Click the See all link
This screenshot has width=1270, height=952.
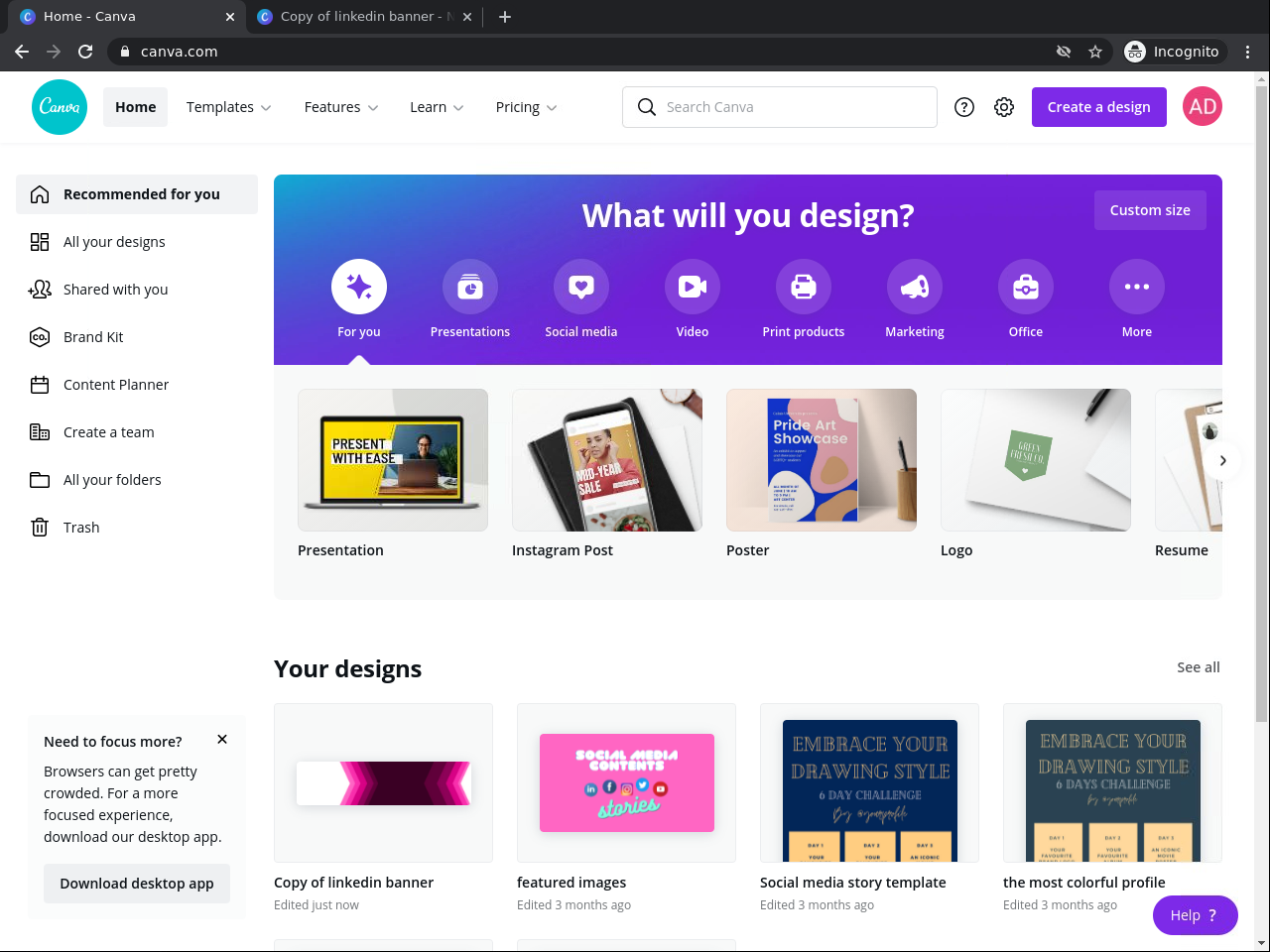[1199, 667]
